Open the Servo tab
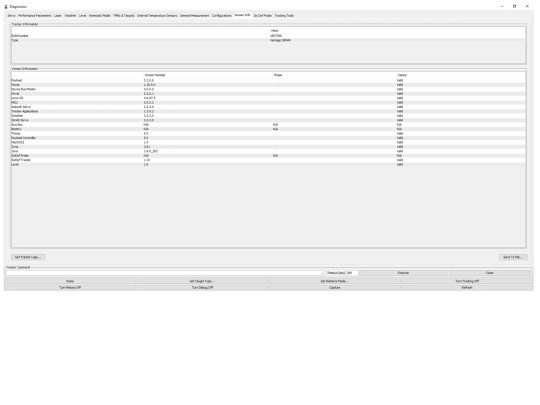 (11, 15)
